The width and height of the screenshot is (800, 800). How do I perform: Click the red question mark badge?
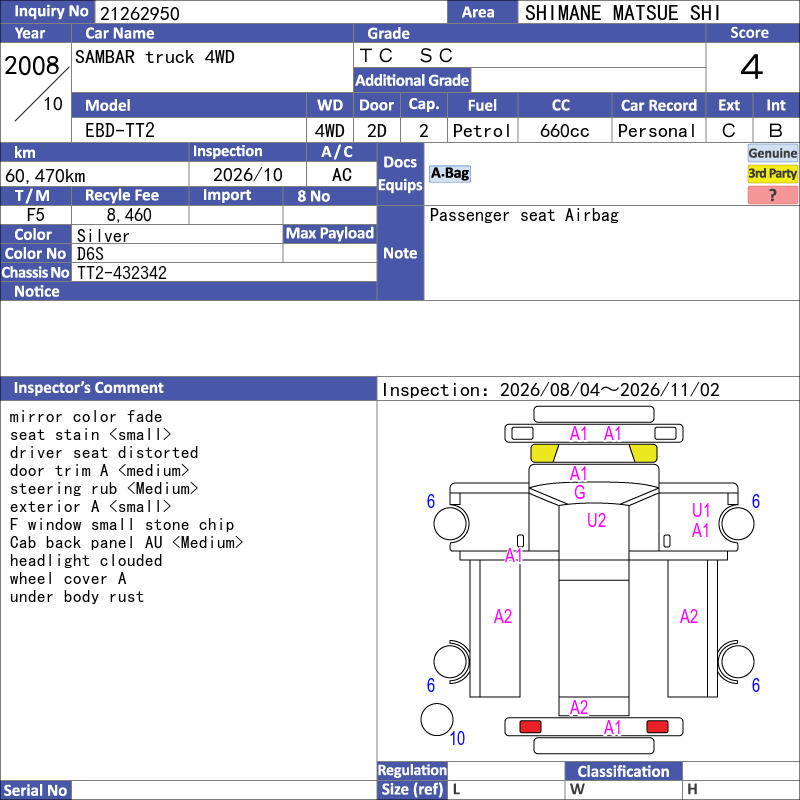pos(772,195)
